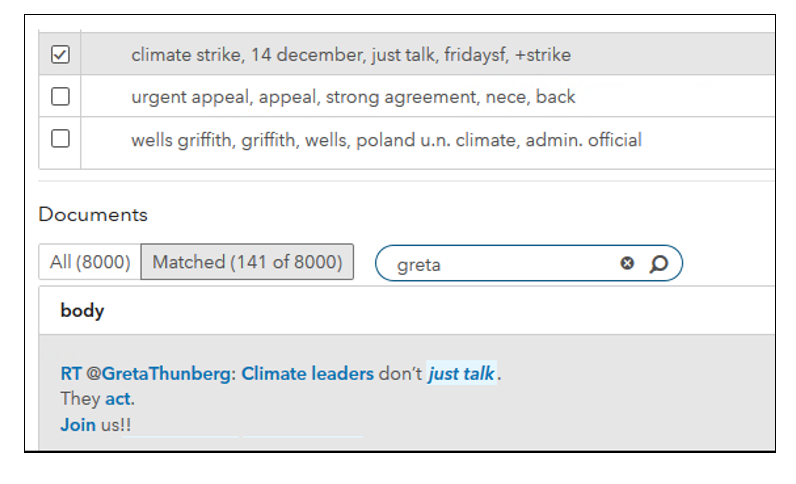Click the word "They" in the tweet
The height and width of the screenshot is (484, 796).
[x=80, y=399]
